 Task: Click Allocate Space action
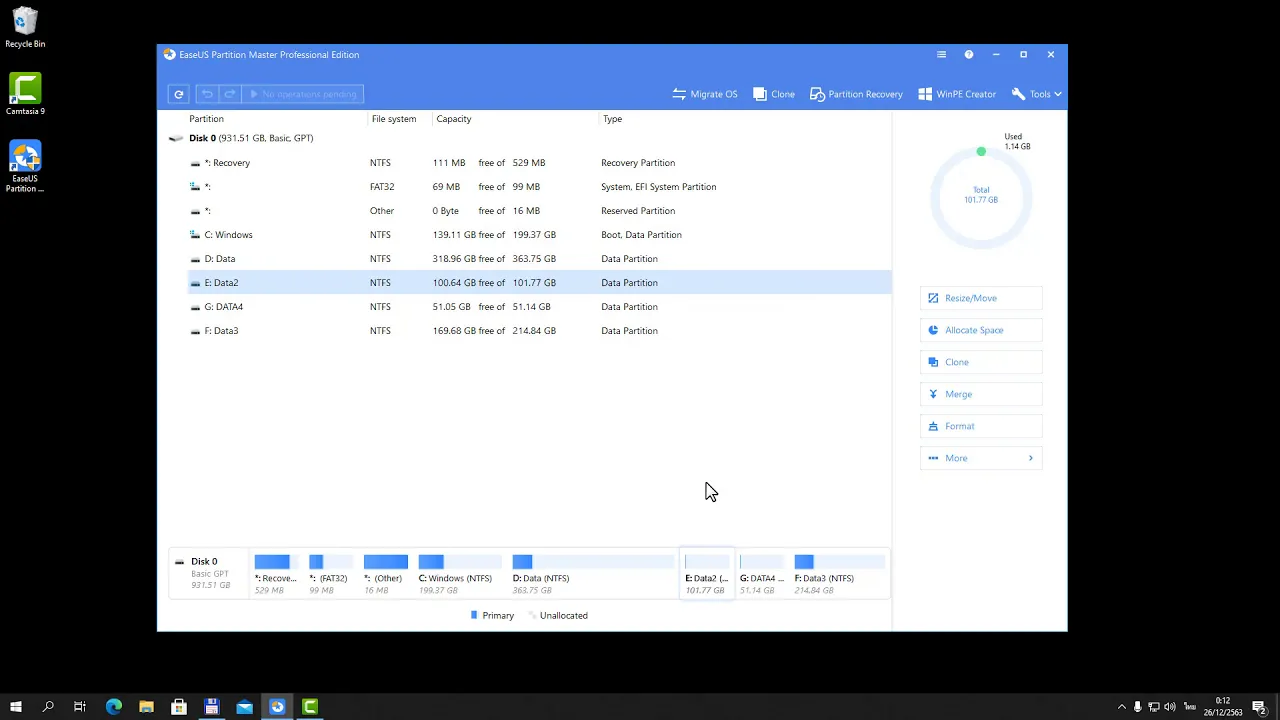pos(981,330)
